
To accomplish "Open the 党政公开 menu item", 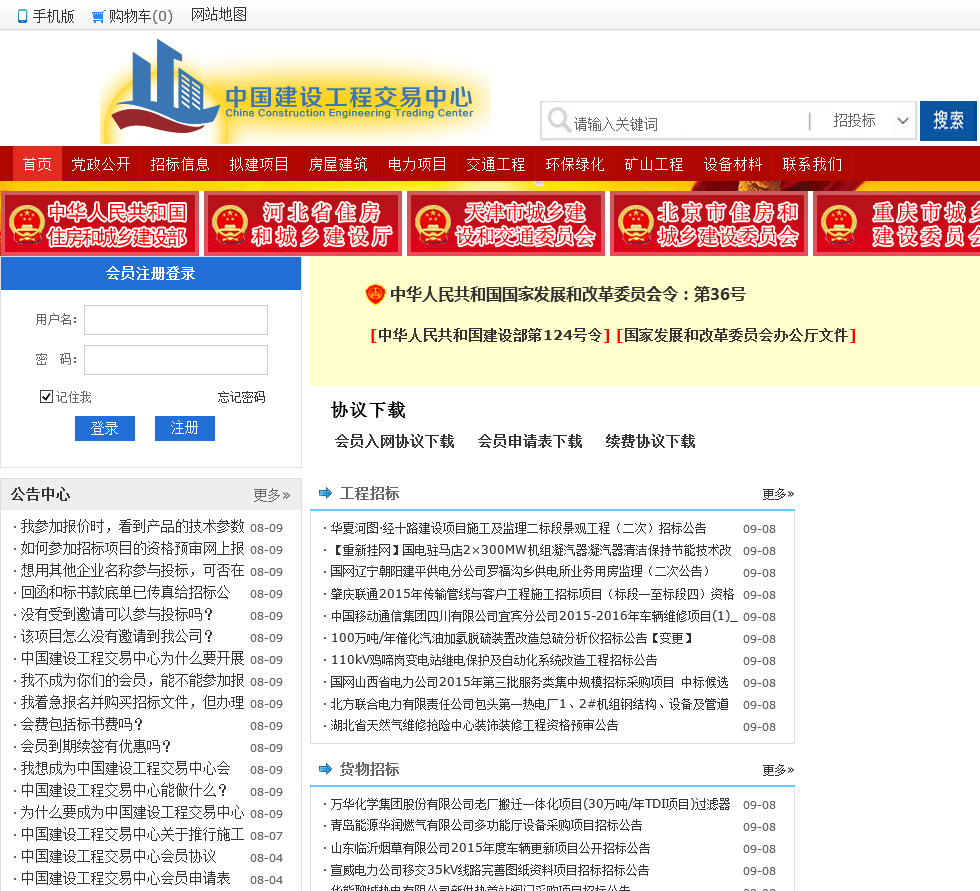I will tap(101, 164).
